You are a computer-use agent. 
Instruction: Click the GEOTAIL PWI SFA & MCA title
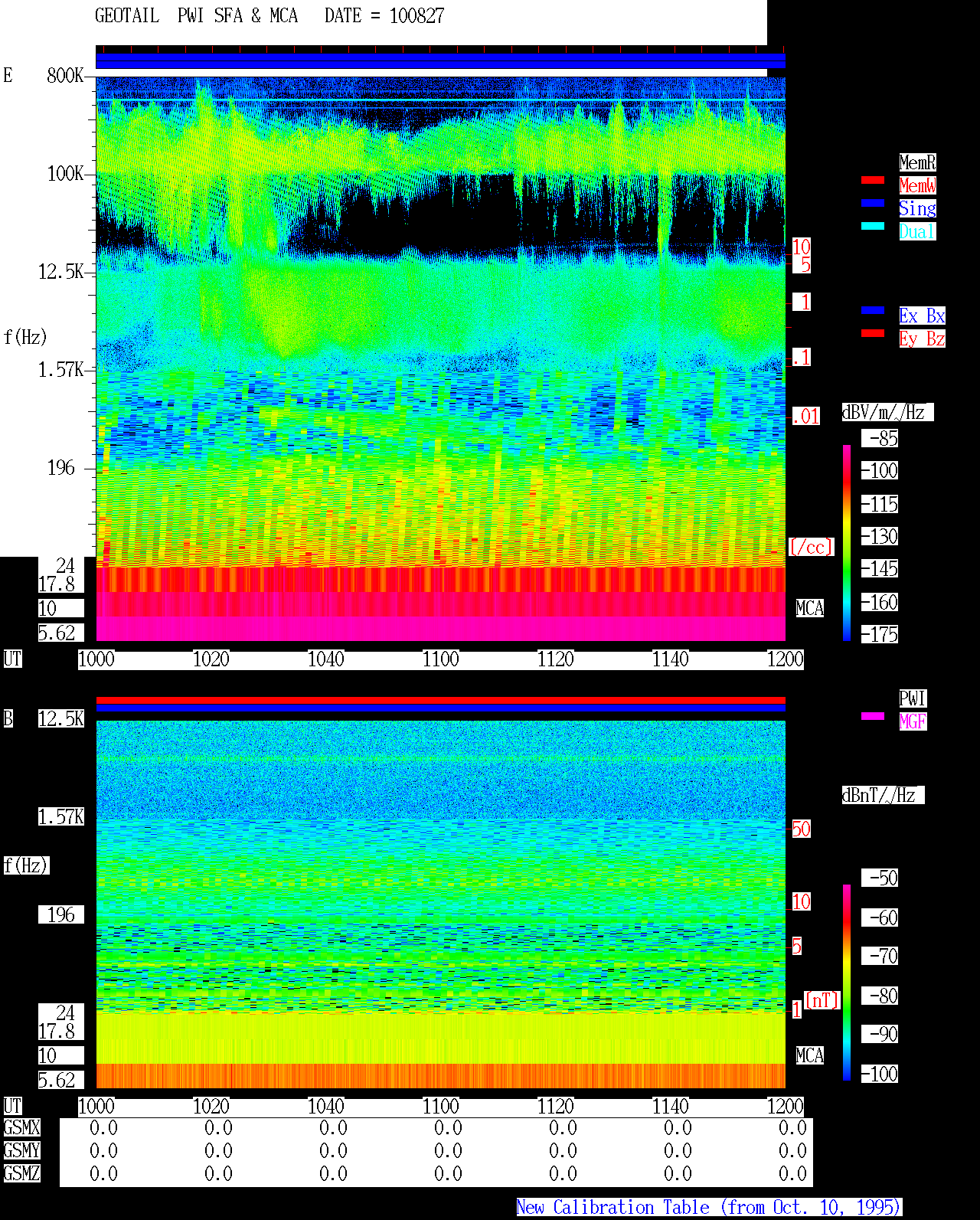click(196, 16)
